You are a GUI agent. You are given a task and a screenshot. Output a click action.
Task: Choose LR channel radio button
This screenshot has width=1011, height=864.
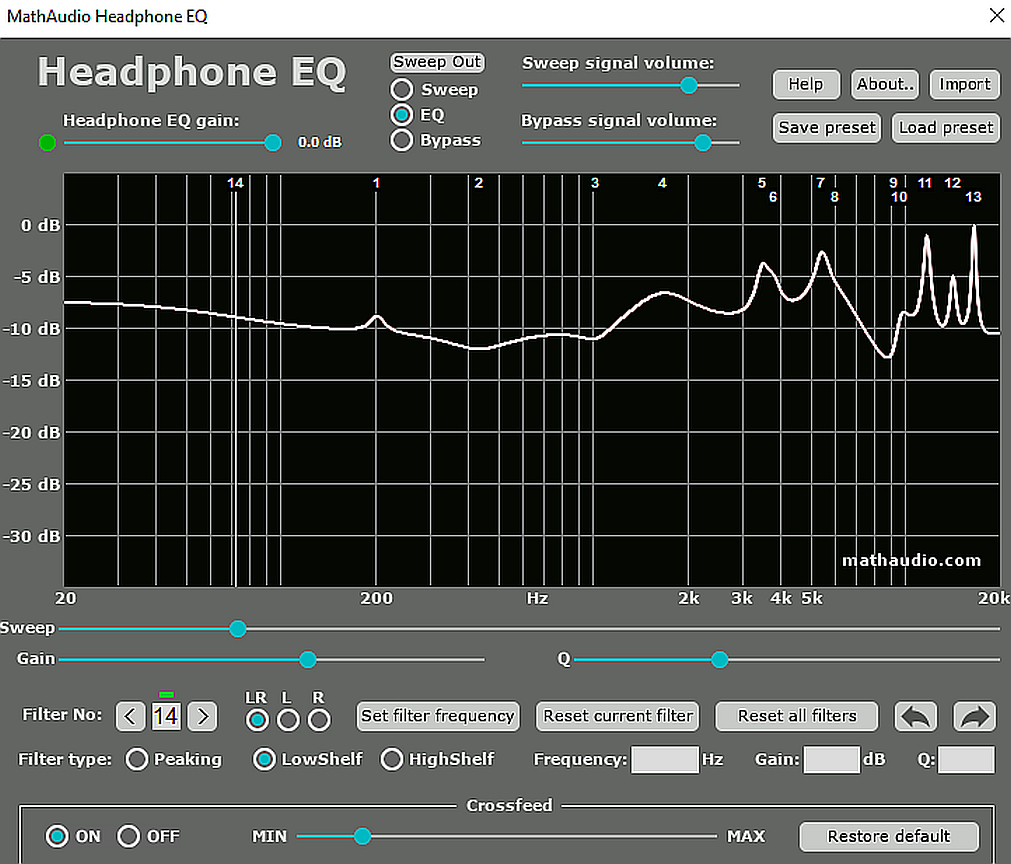pyautogui.click(x=257, y=720)
